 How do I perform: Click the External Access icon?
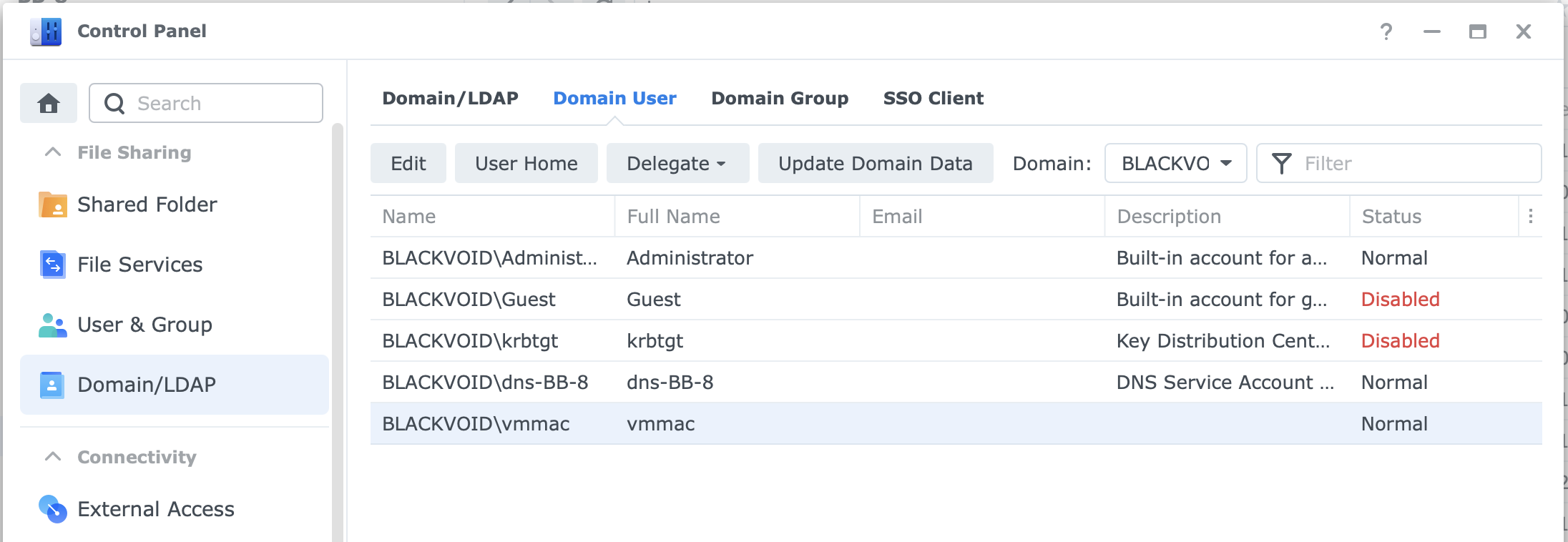click(x=52, y=509)
